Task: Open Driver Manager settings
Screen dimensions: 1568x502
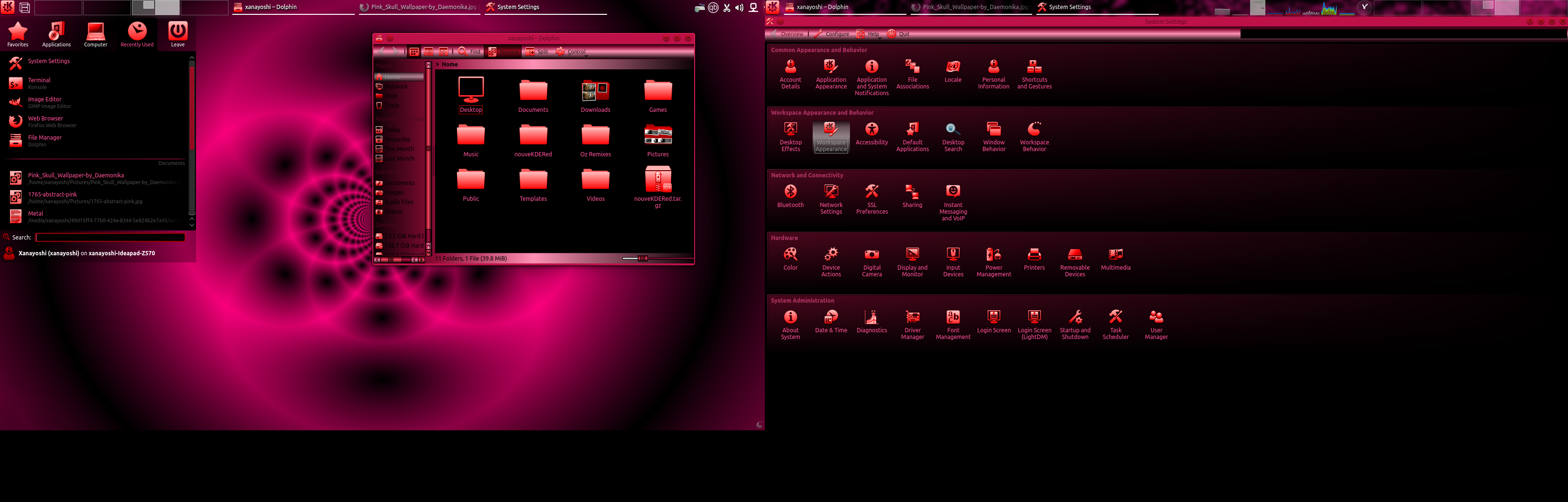Action: click(x=913, y=325)
